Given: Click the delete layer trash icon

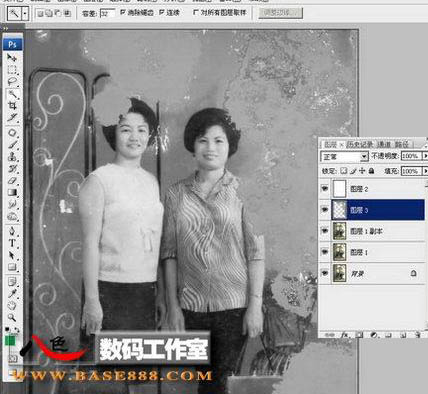Looking at the screenshot, I should (417, 334).
